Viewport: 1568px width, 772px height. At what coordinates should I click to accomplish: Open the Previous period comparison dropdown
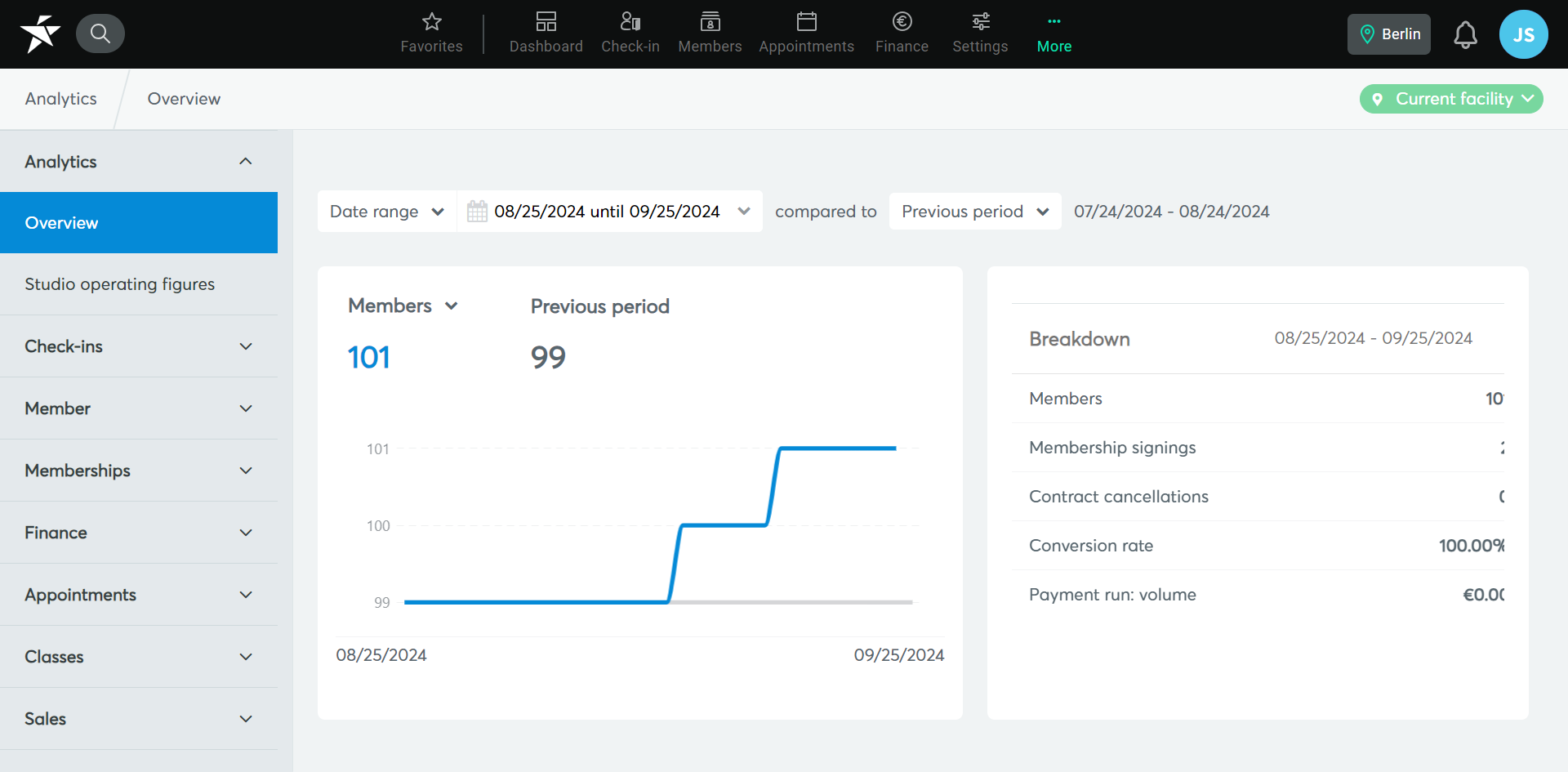click(x=975, y=212)
